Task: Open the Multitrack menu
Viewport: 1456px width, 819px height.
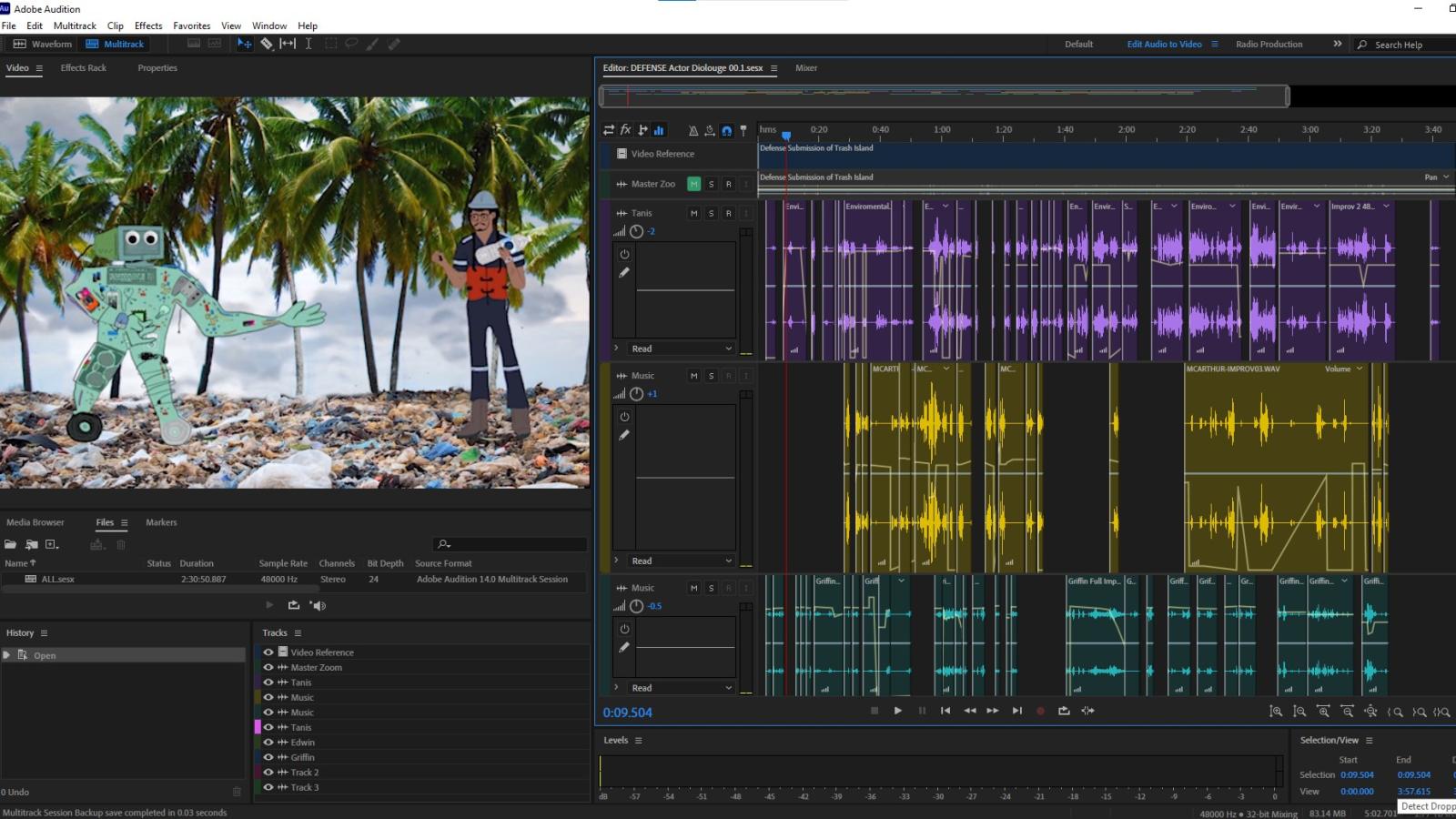Action: [75, 25]
